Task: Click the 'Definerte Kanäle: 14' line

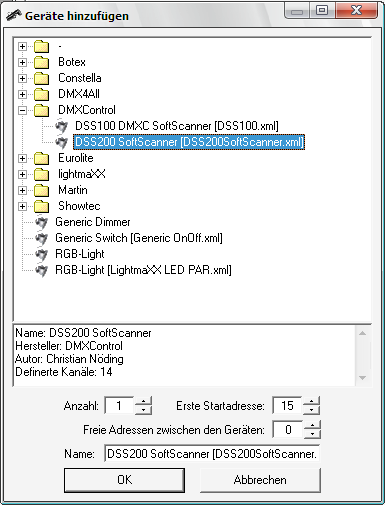Action: tap(64, 372)
